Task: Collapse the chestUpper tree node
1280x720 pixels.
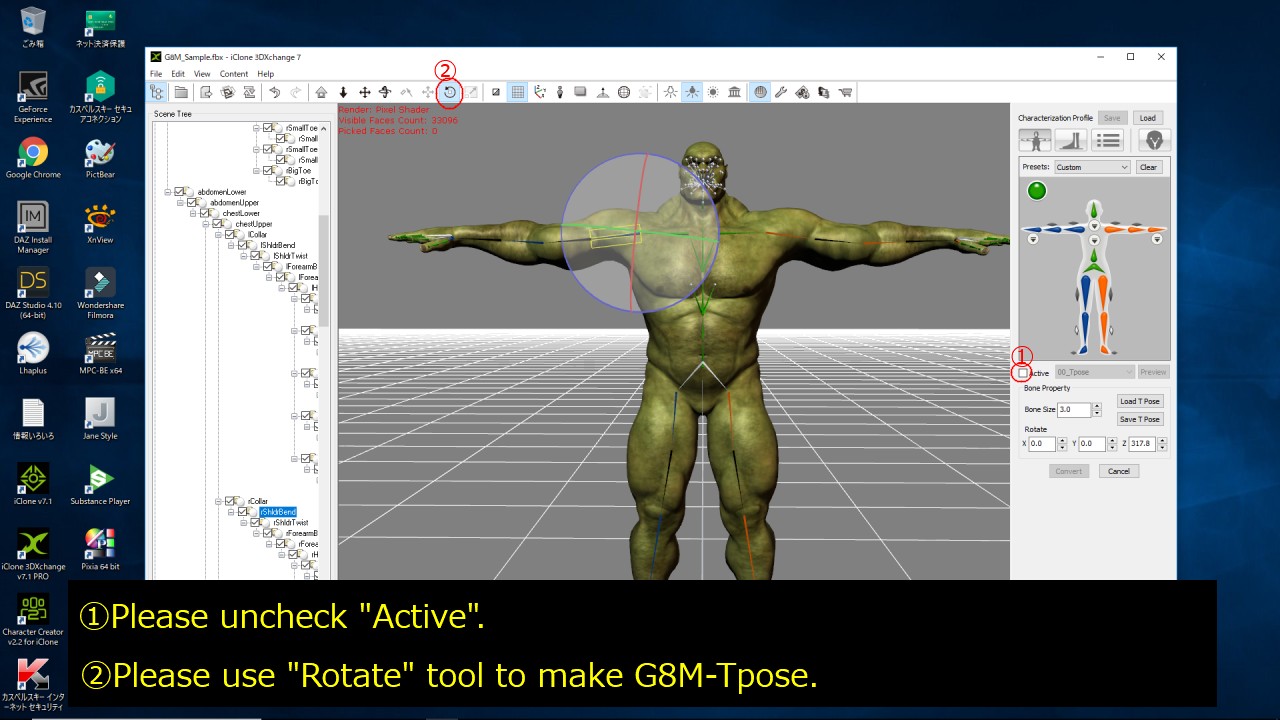Action: pyautogui.click(x=206, y=224)
